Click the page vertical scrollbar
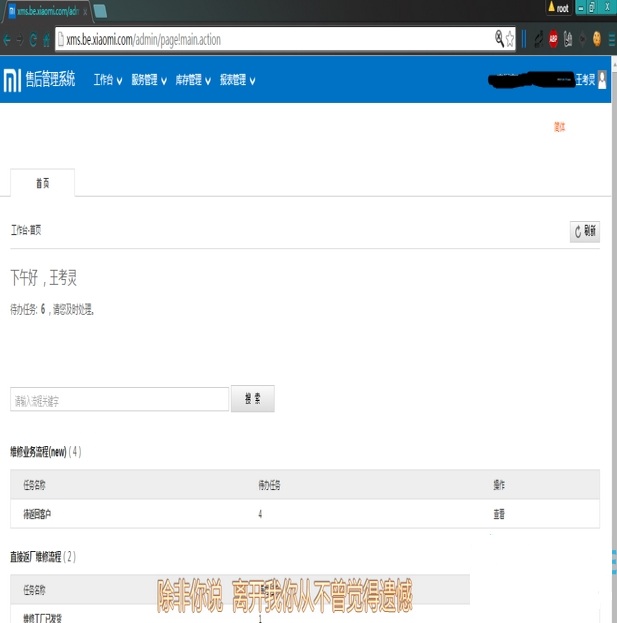 coord(614,338)
